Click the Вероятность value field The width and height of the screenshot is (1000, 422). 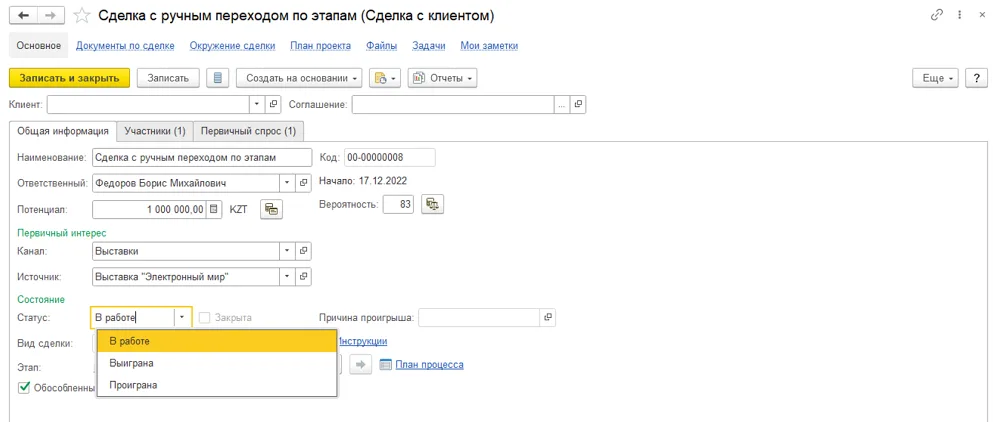[399, 204]
